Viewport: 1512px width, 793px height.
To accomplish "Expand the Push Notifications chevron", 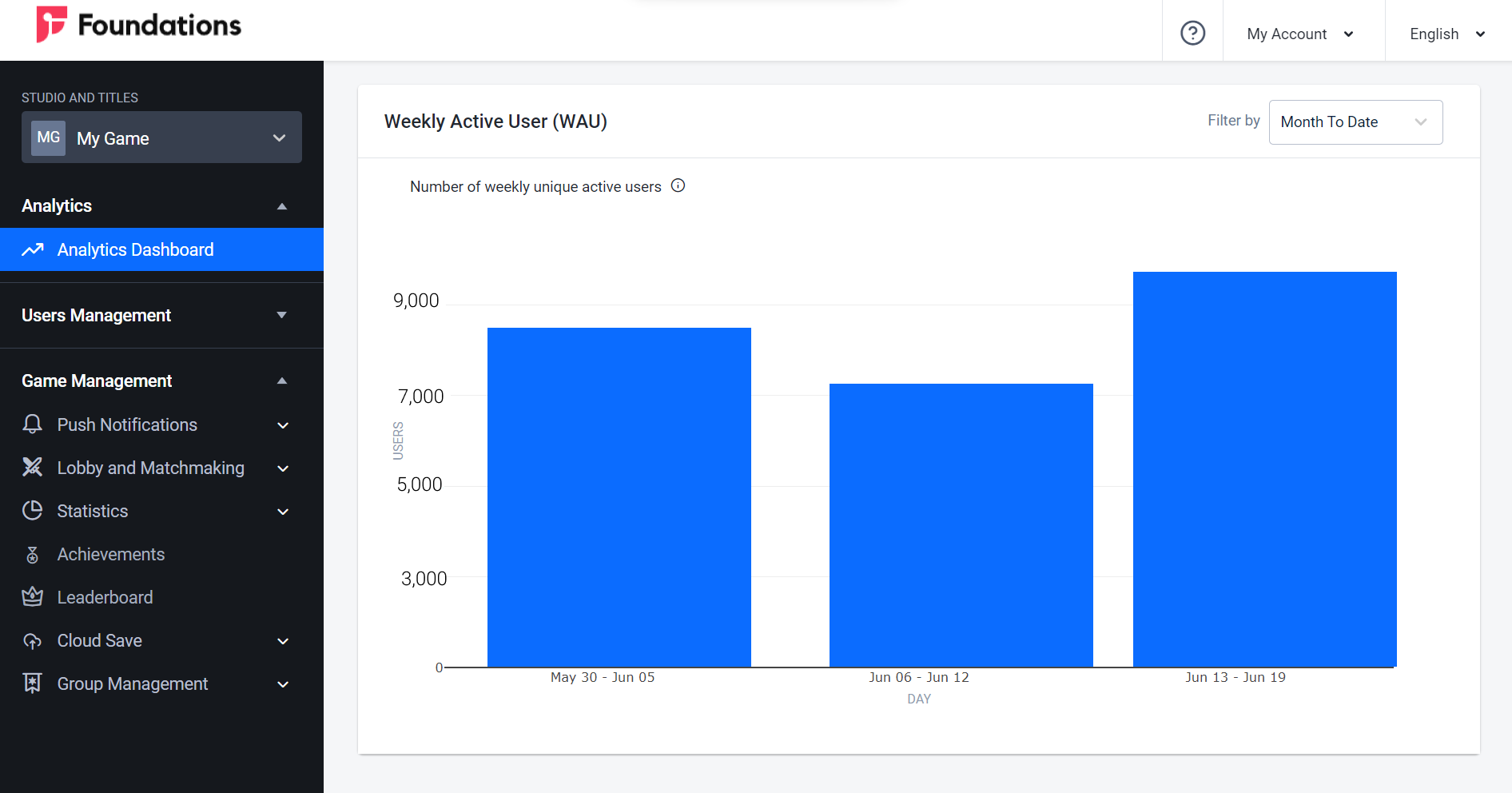I will (283, 425).
